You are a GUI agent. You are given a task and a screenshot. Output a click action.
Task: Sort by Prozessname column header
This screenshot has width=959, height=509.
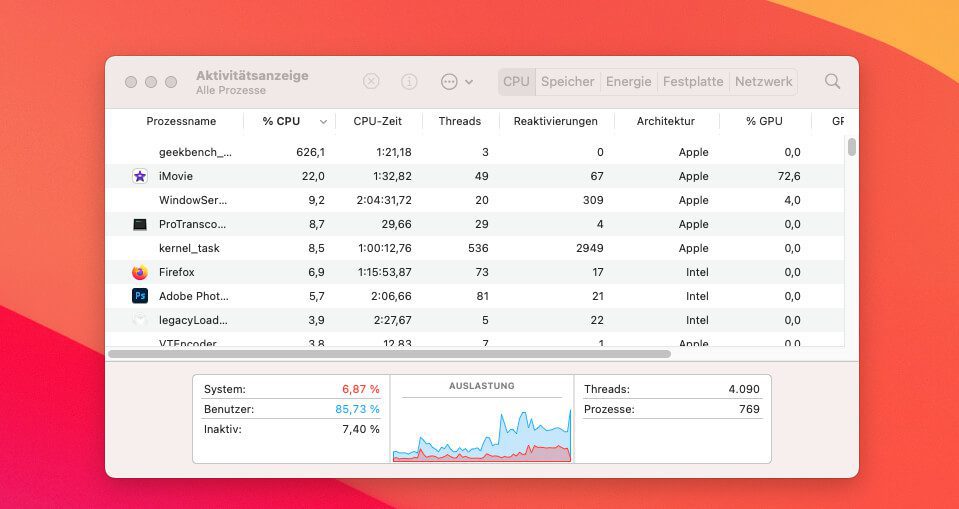tap(181, 121)
